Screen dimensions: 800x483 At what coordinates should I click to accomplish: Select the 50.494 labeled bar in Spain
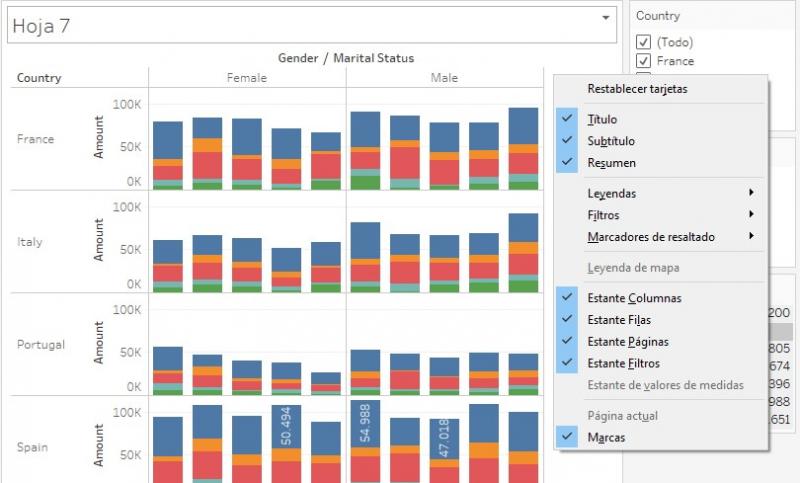point(286,426)
